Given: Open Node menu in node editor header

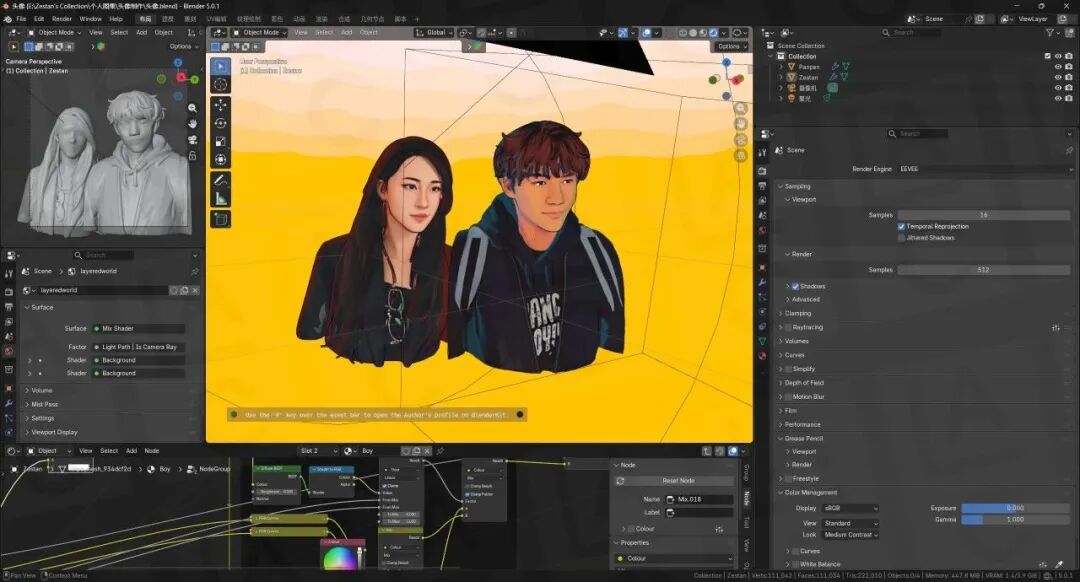Looking at the screenshot, I should [x=152, y=451].
